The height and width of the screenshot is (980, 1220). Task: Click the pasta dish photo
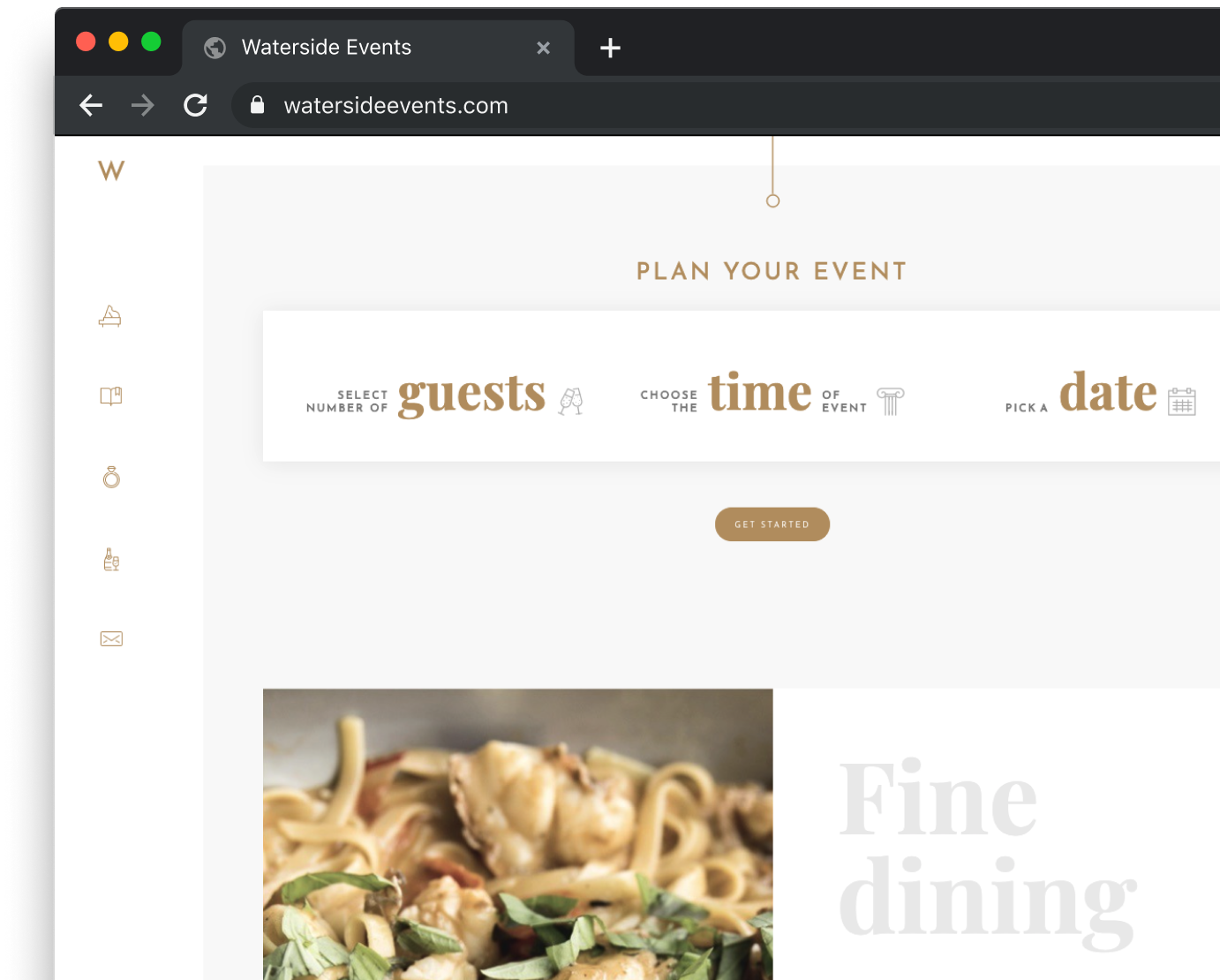pyautogui.click(x=518, y=834)
